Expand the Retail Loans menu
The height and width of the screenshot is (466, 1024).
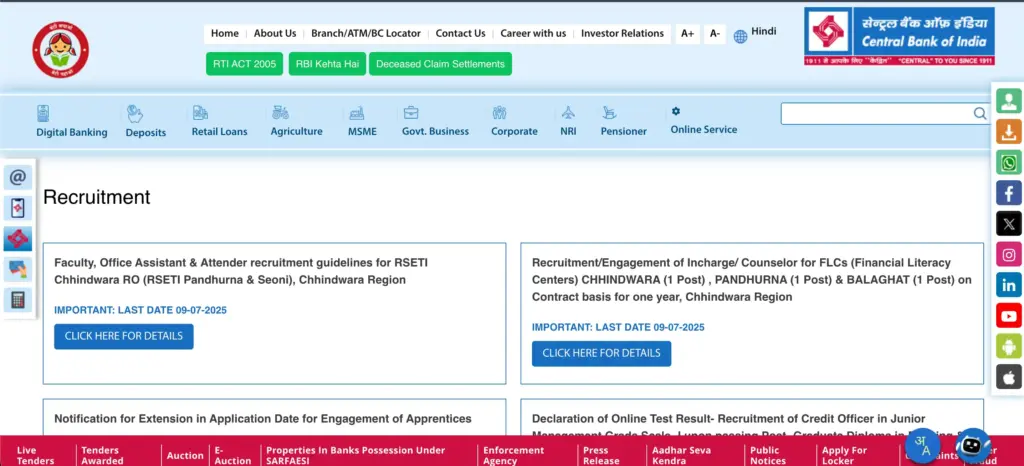219,121
